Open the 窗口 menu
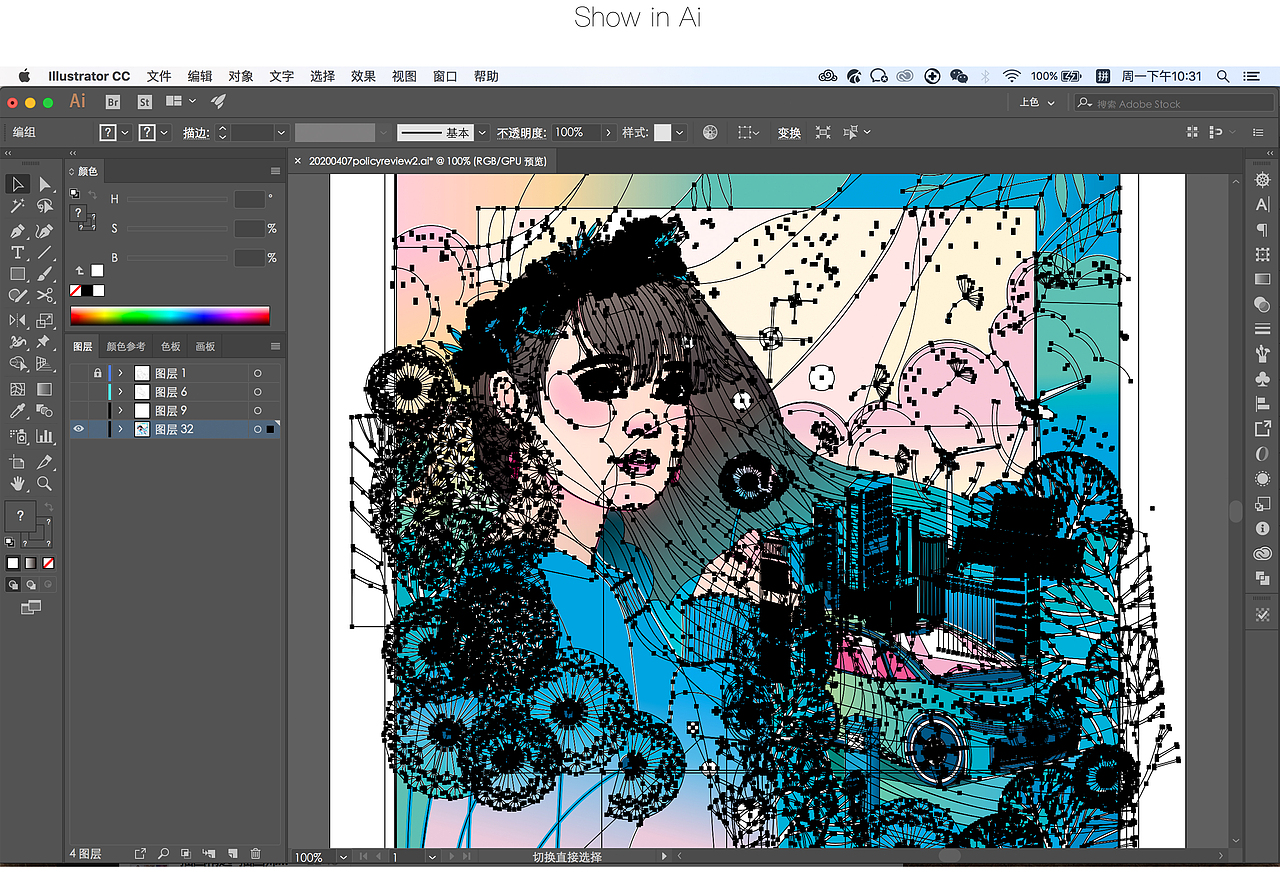 pyautogui.click(x=445, y=76)
